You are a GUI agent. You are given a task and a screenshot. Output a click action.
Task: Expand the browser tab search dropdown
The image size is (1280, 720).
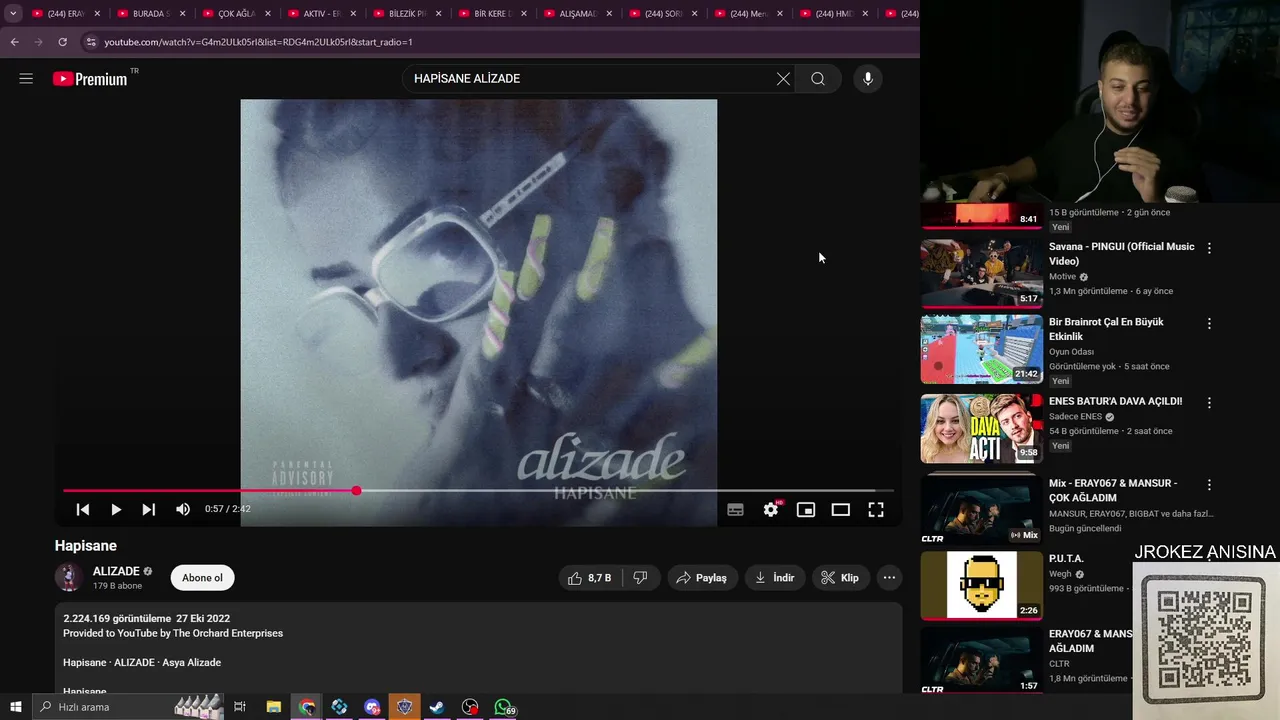tap(13, 14)
